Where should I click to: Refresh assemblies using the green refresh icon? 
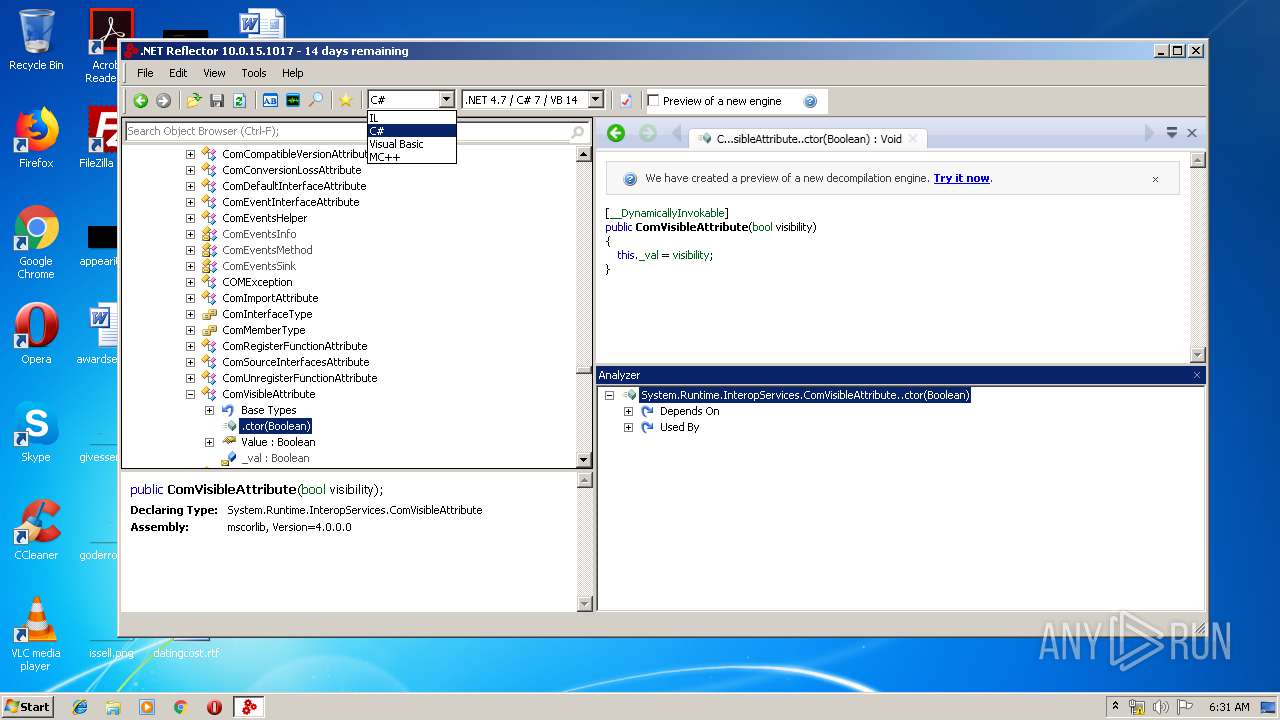[x=239, y=100]
